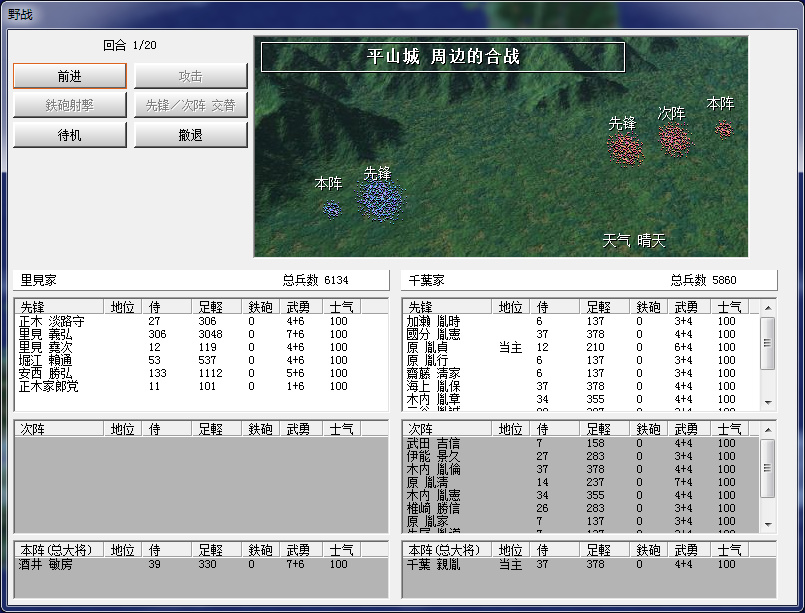Click 士气 column header in 千葉家 本阵 table
The height and width of the screenshot is (613, 805).
(x=730, y=549)
